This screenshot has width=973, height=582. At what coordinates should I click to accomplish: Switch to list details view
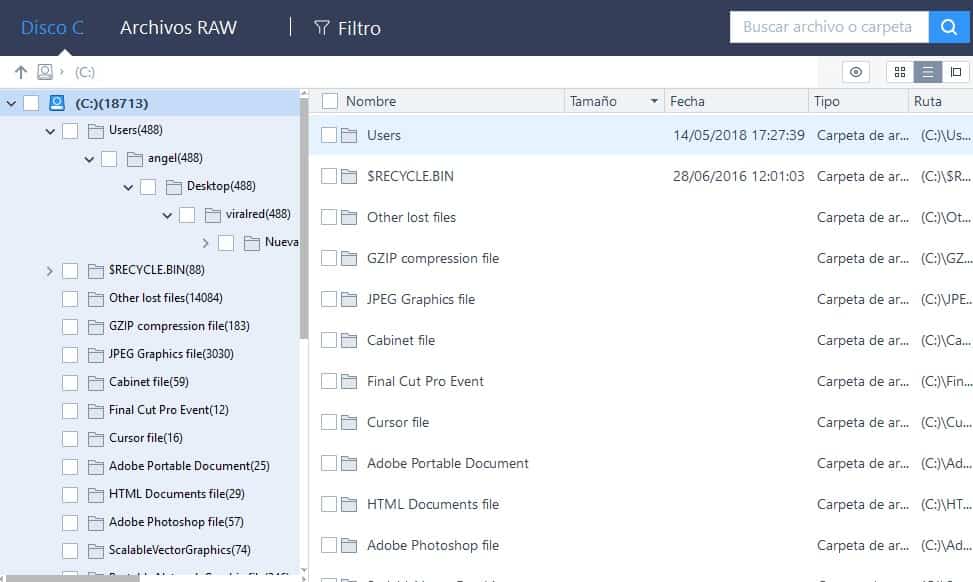point(928,72)
